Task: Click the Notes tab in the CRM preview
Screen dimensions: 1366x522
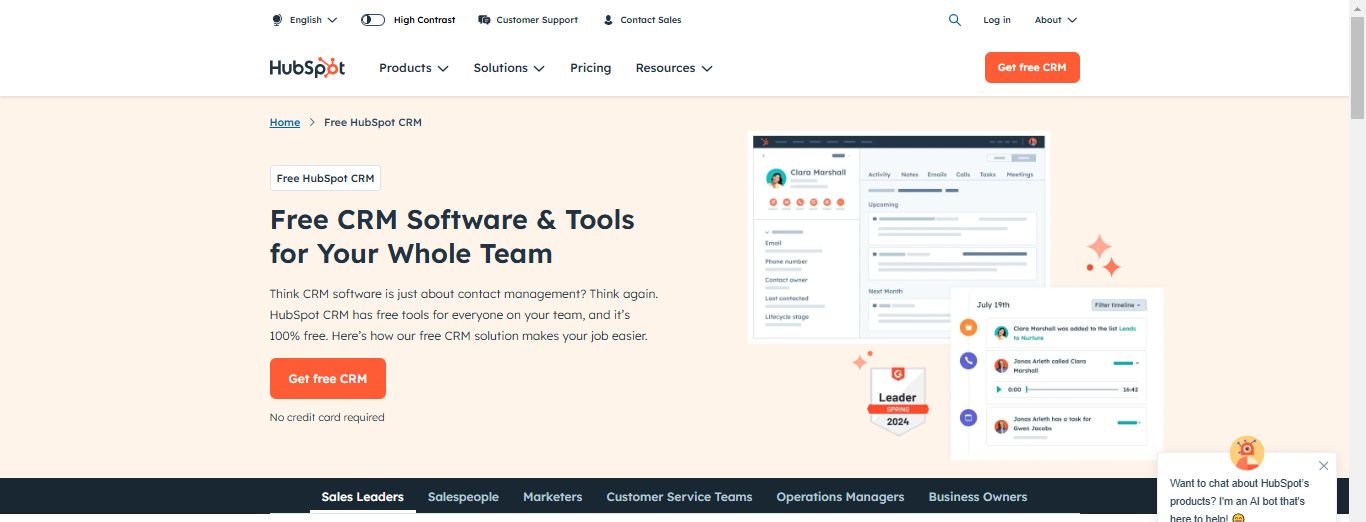Action: pos(909,174)
